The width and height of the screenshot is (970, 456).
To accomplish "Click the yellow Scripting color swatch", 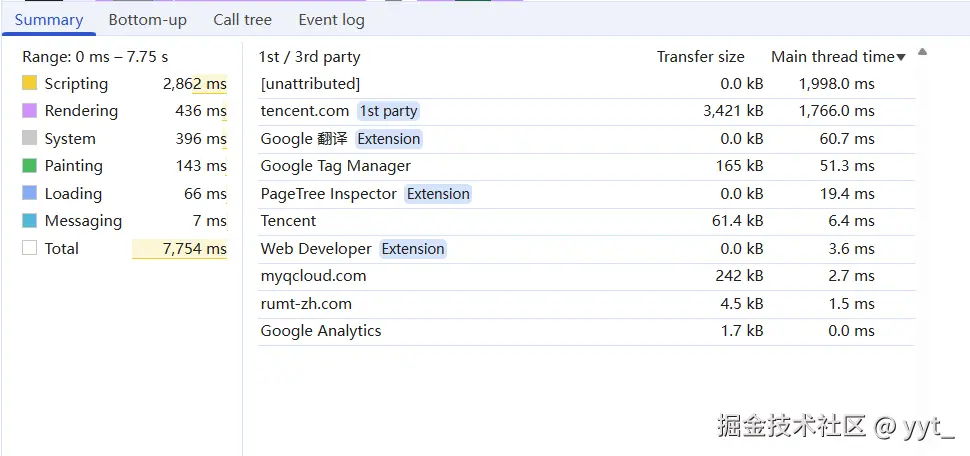I will 29,84.
